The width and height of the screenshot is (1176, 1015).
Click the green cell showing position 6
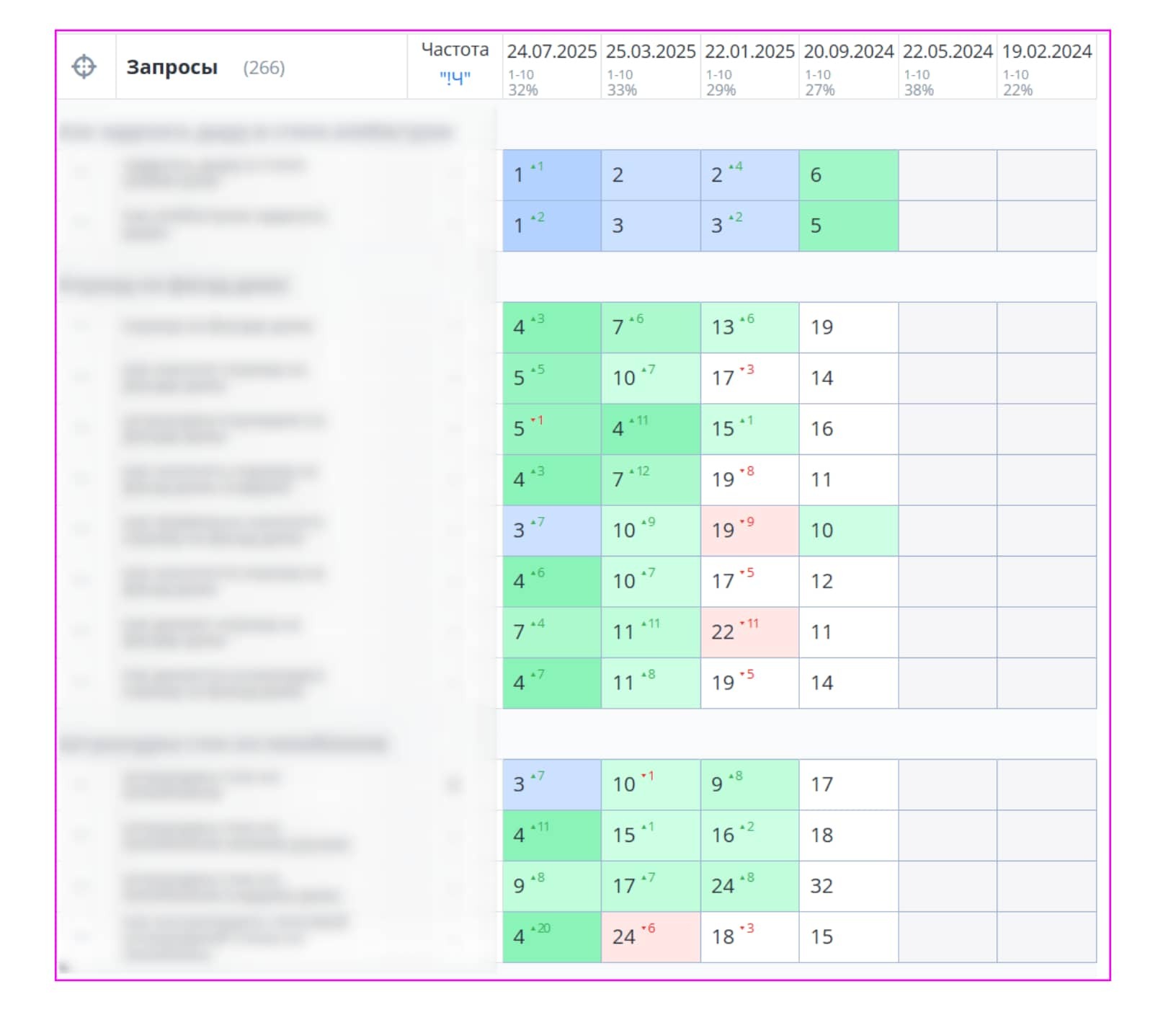(x=848, y=175)
